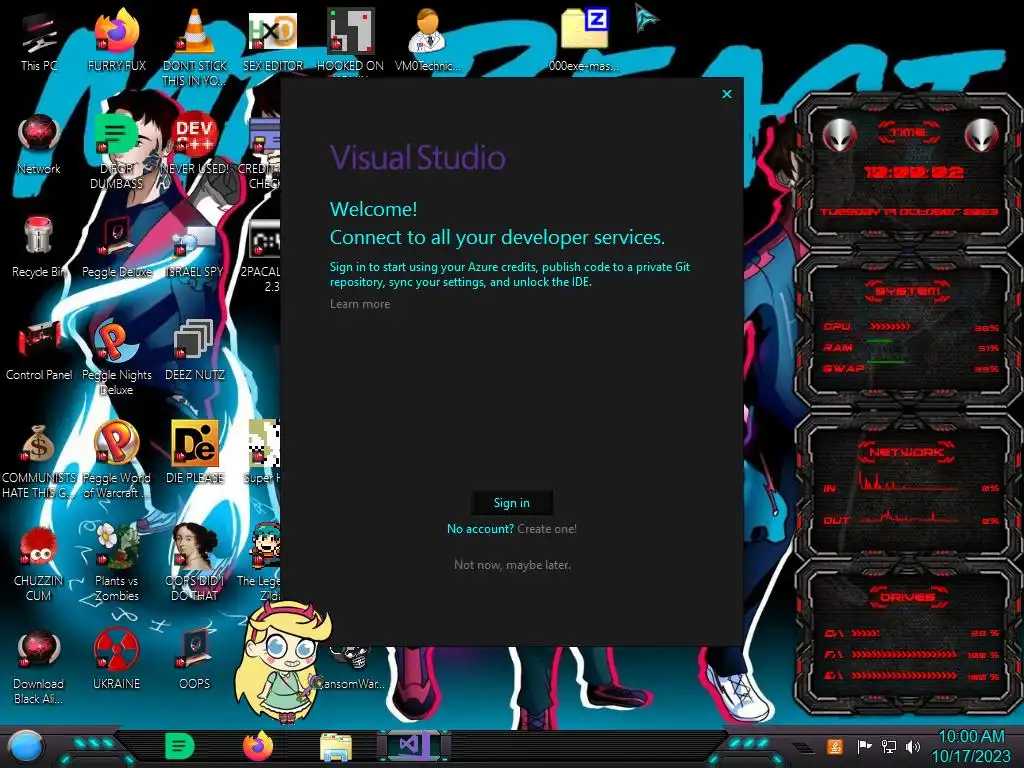
Task: Close the Visual Studio welcome dialog
Action: (x=727, y=94)
